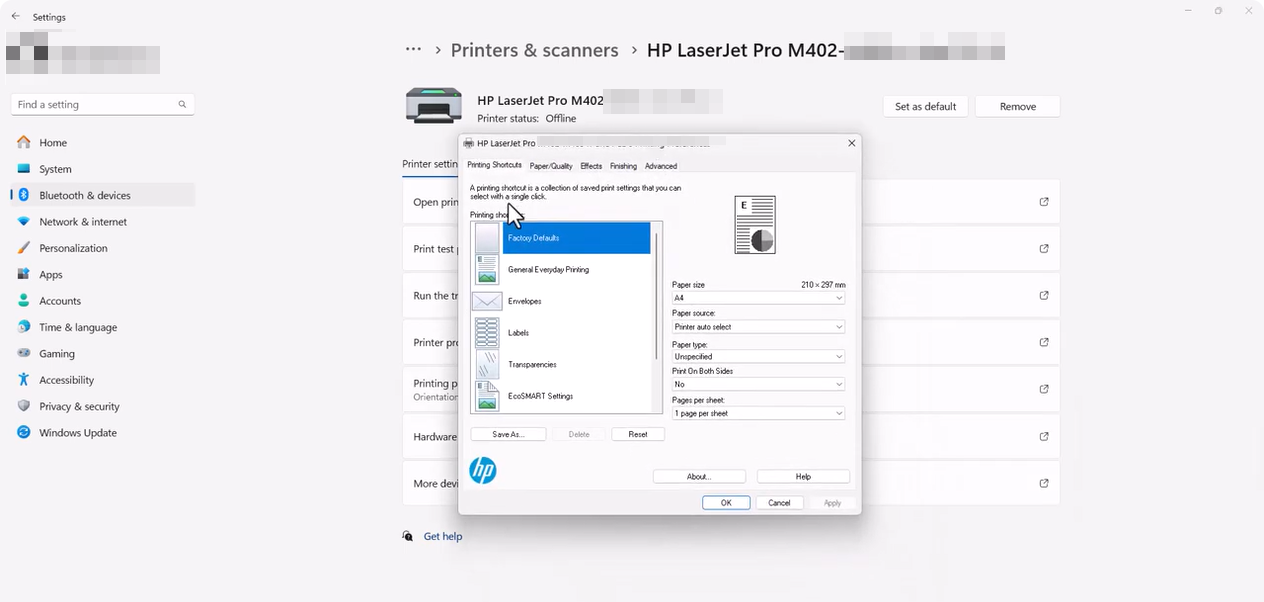Switch to the Finishing tab
Image resolution: width=1264 pixels, height=602 pixels.
(623, 165)
